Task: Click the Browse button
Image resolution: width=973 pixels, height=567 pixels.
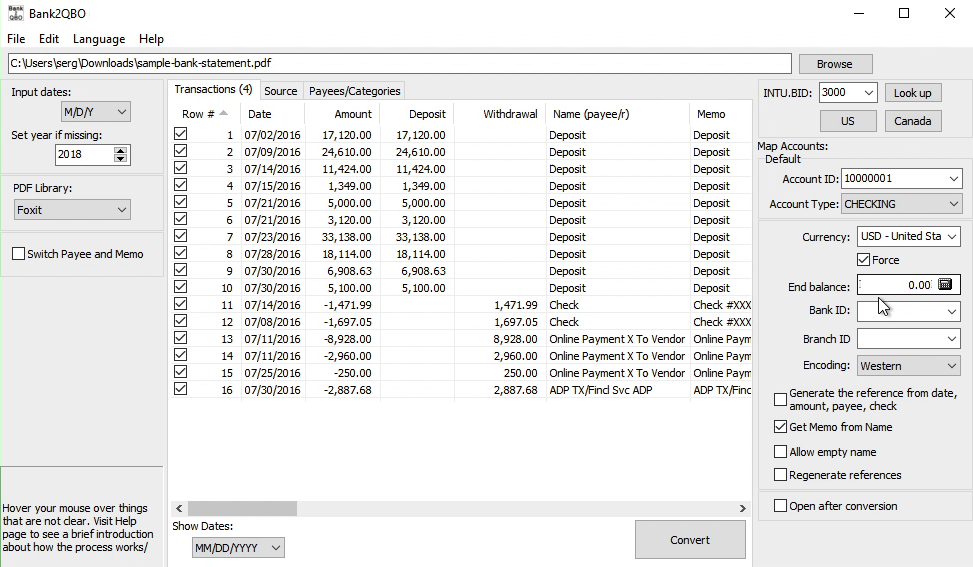Action: click(x=835, y=64)
